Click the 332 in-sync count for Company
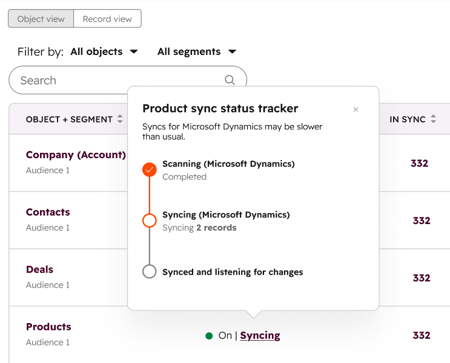Screen dimensions: 450x363 coord(419,163)
